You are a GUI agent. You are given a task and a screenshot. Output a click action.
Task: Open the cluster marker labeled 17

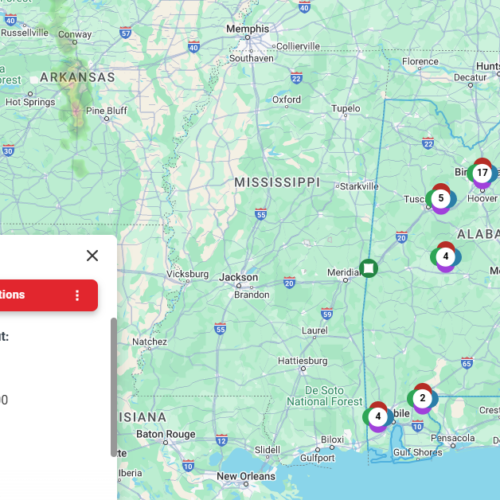[482, 173]
